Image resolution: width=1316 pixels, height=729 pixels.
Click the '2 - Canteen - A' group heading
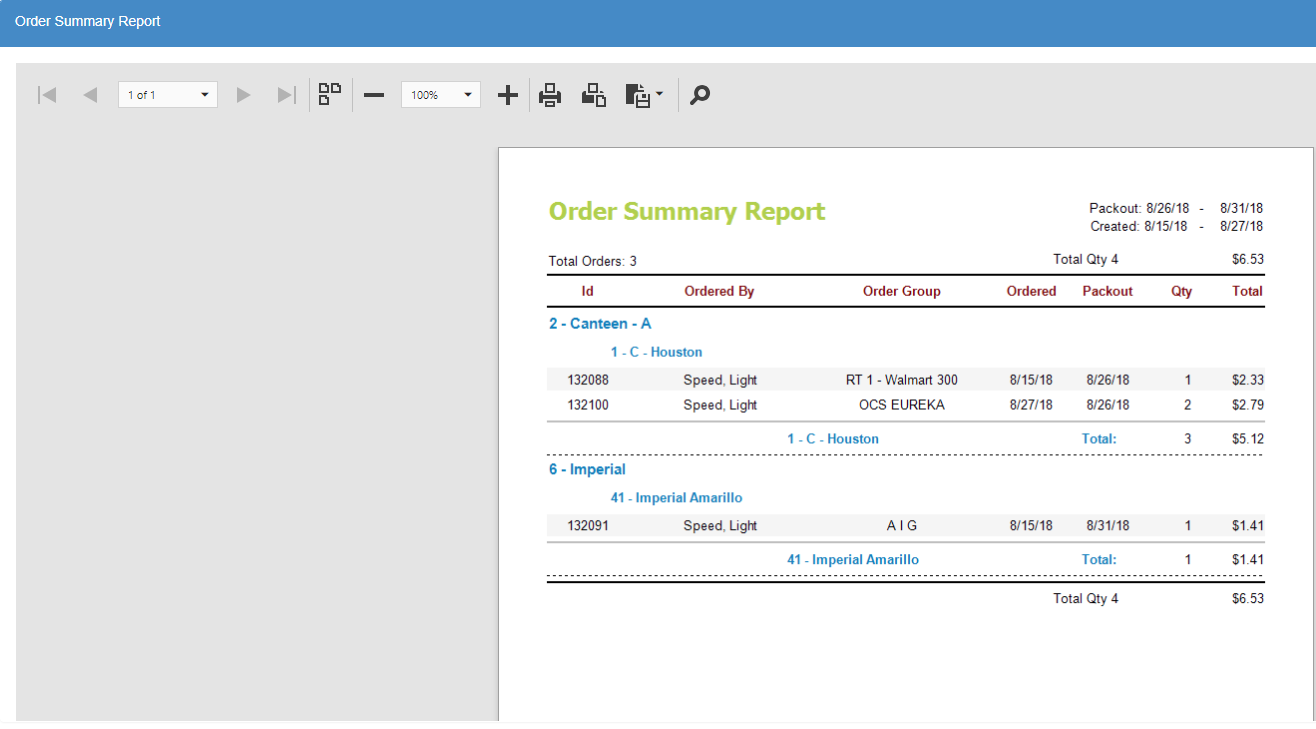[x=600, y=323]
